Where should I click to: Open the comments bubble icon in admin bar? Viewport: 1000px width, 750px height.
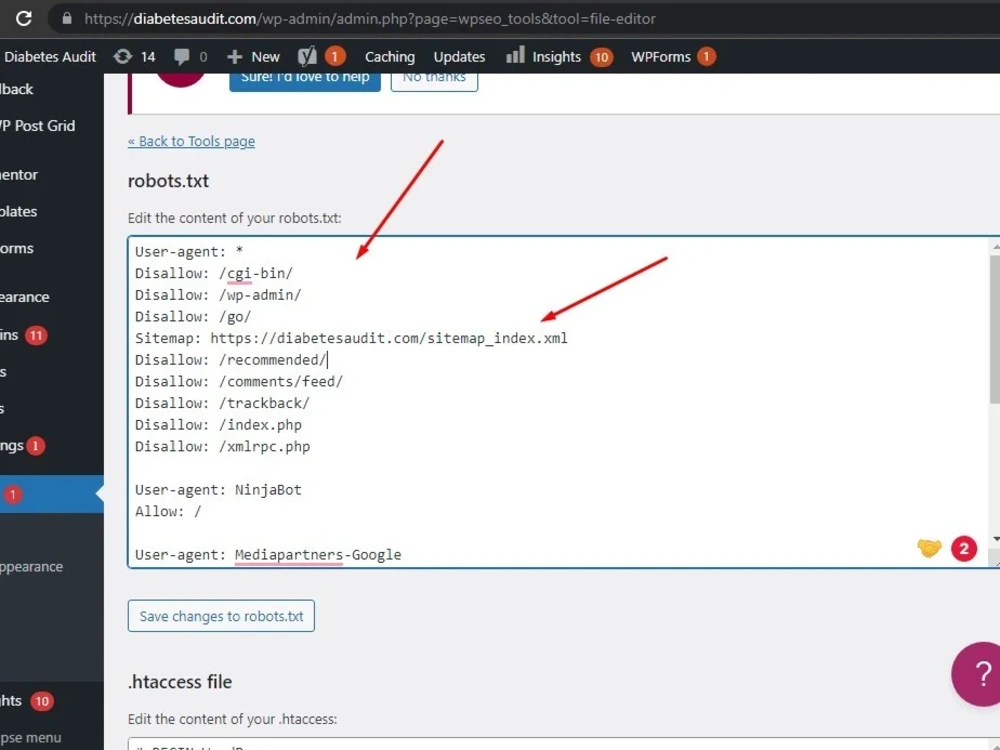click(x=182, y=57)
